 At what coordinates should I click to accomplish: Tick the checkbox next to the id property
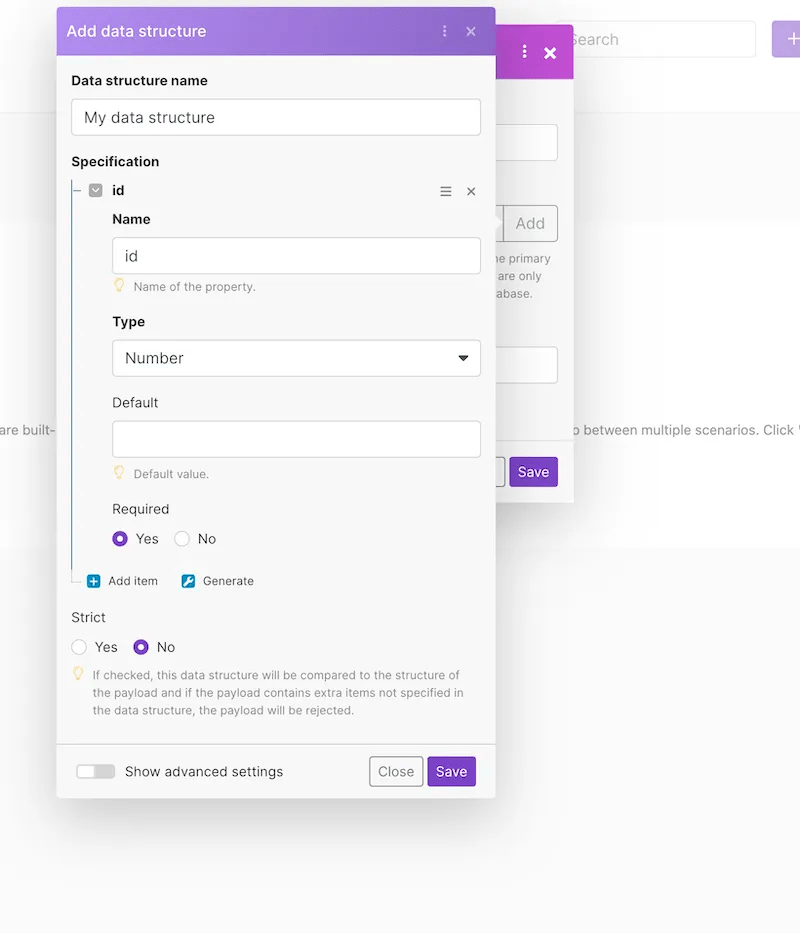(x=95, y=190)
